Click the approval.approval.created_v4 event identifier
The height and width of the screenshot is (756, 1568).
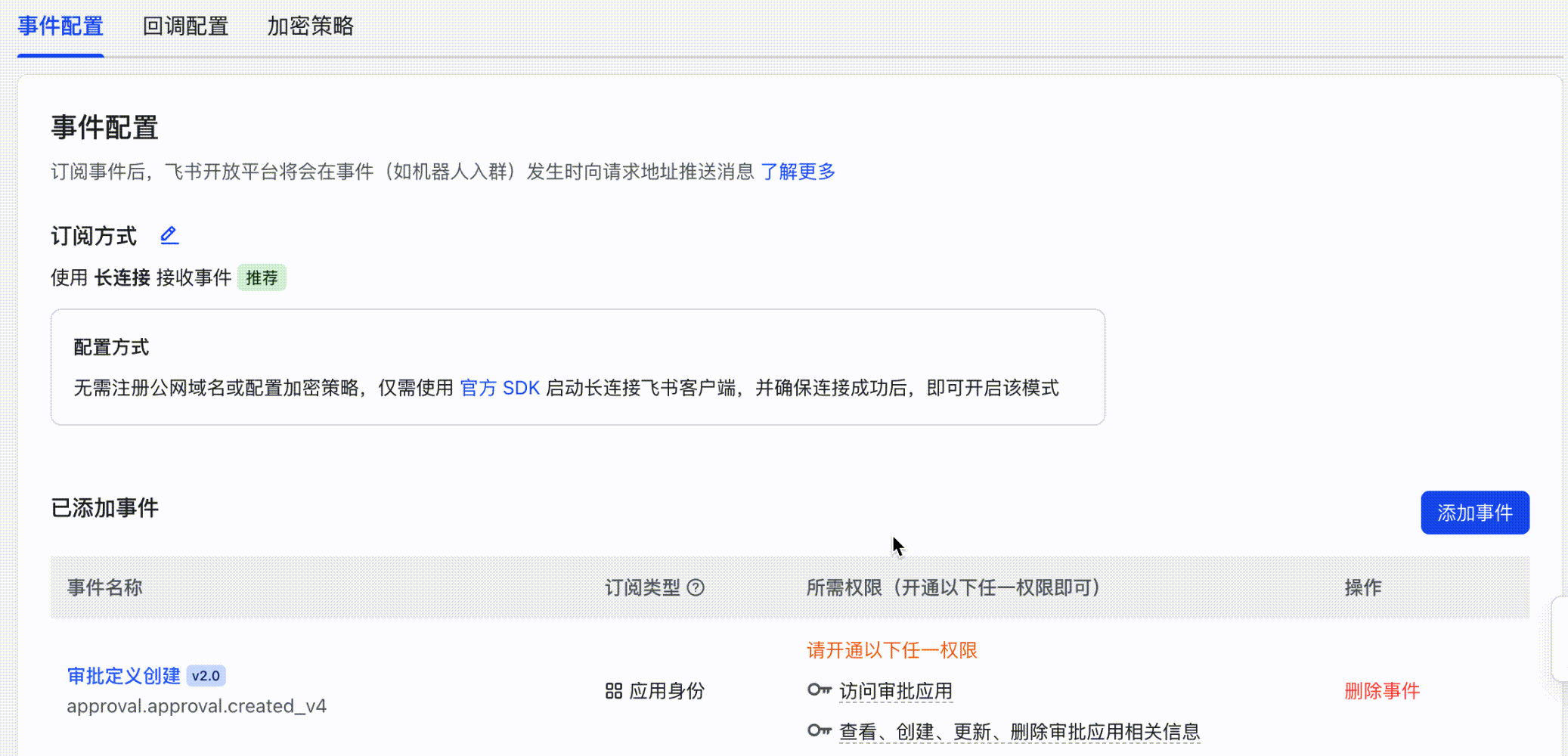(x=197, y=706)
